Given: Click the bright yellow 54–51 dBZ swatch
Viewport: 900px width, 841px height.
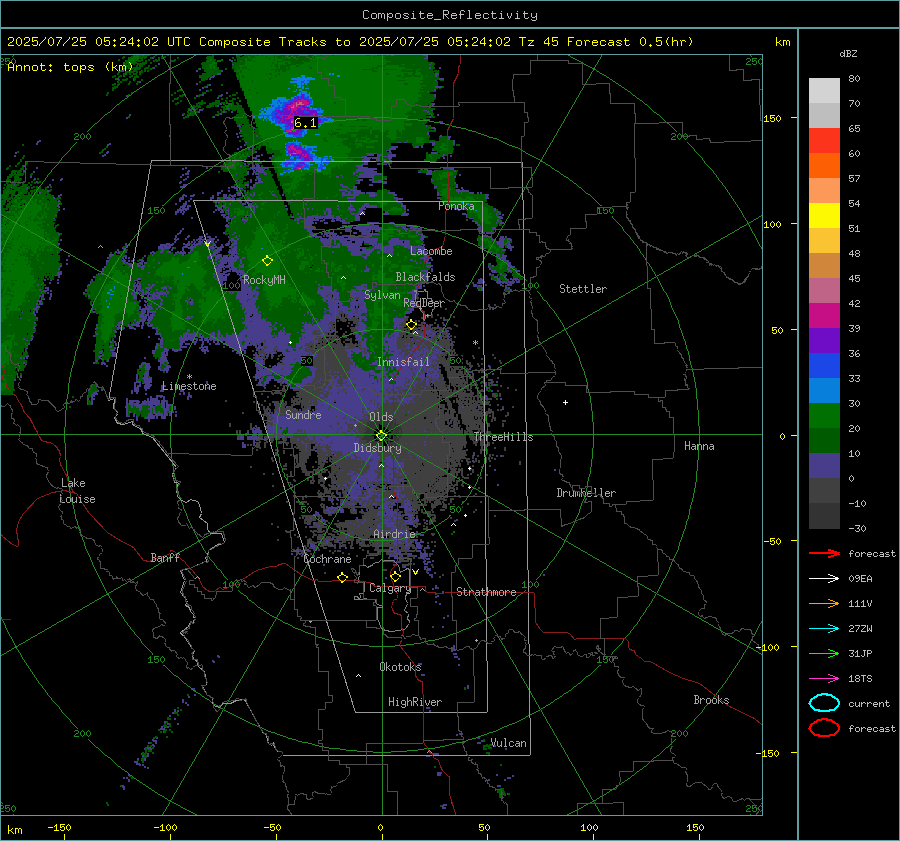Looking at the screenshot, I should pos(824,216).
